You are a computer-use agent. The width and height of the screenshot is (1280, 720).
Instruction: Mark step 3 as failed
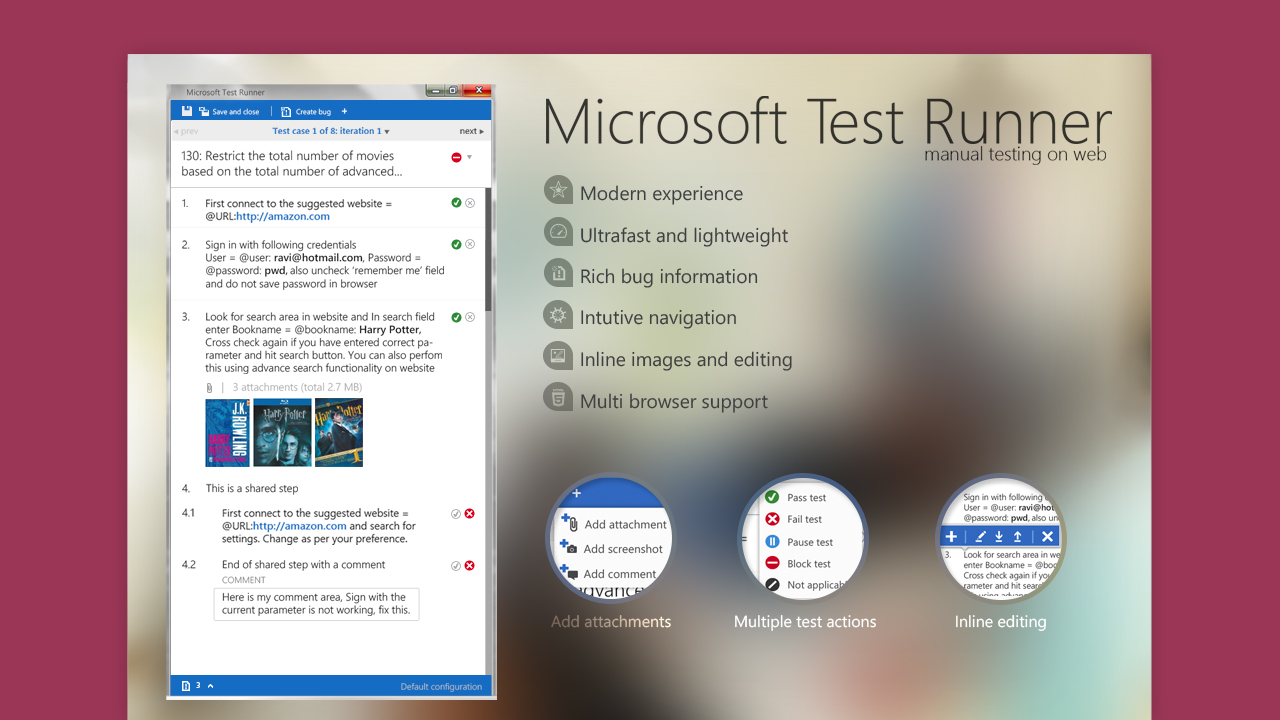click(470, 317)
